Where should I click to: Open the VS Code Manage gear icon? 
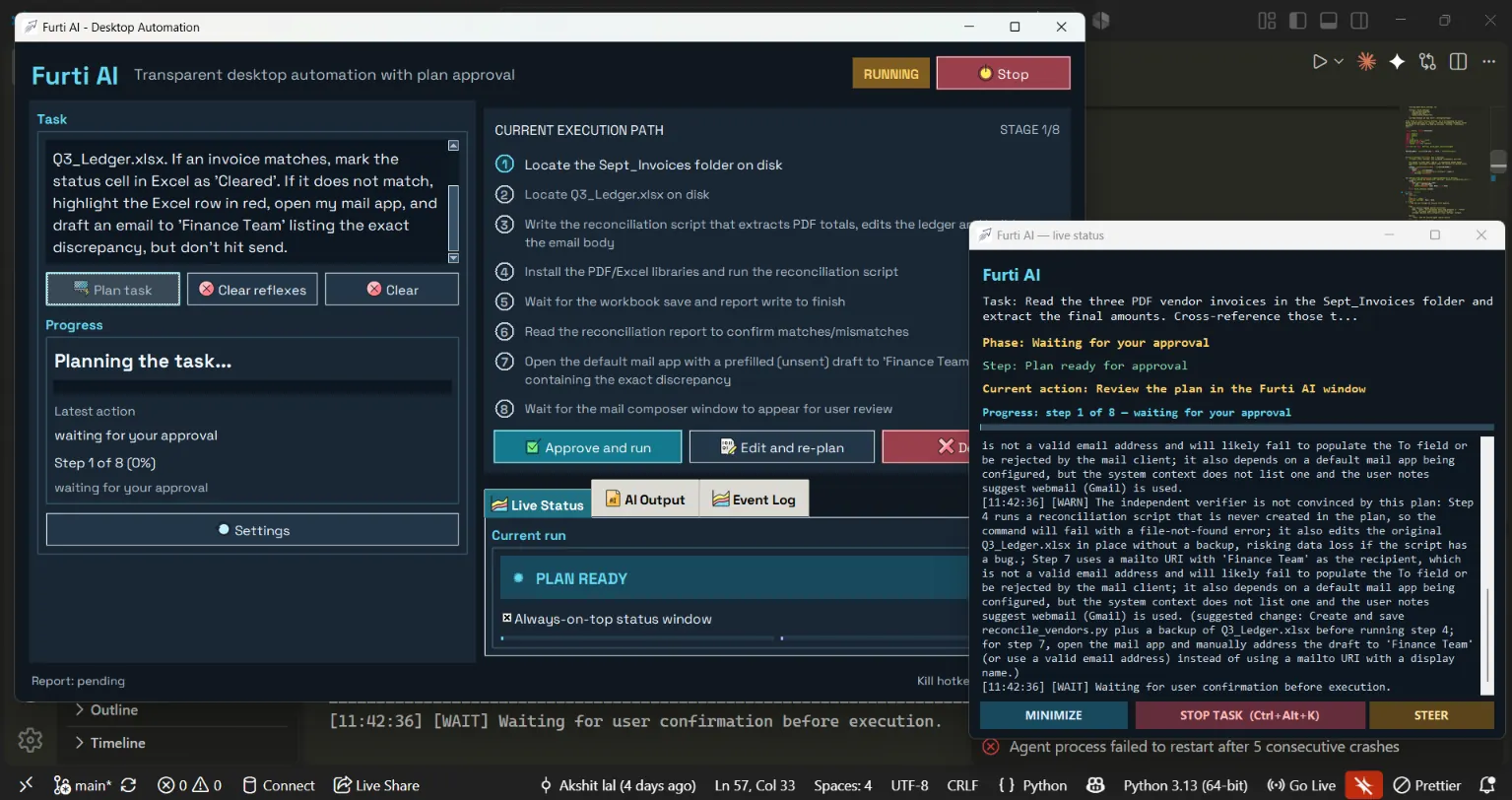[30, 740]
